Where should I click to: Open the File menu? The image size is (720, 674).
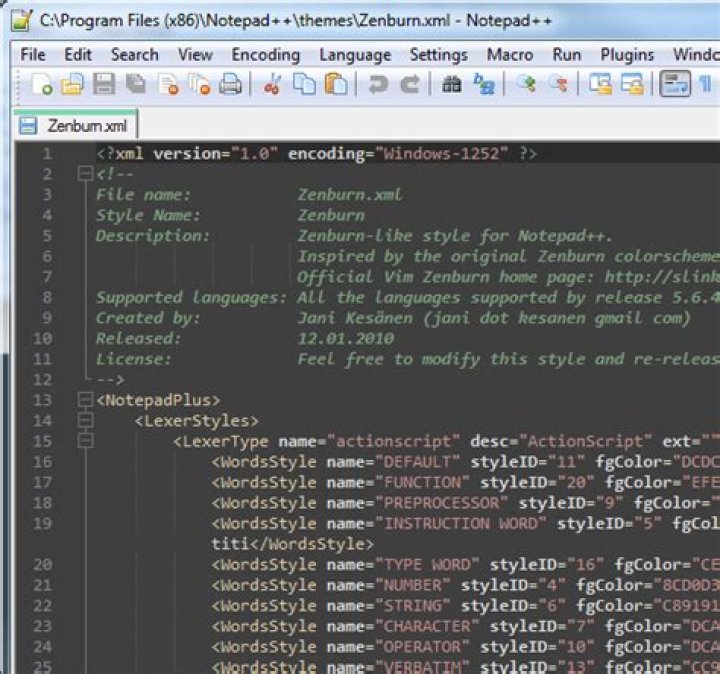tap(33, 55)
